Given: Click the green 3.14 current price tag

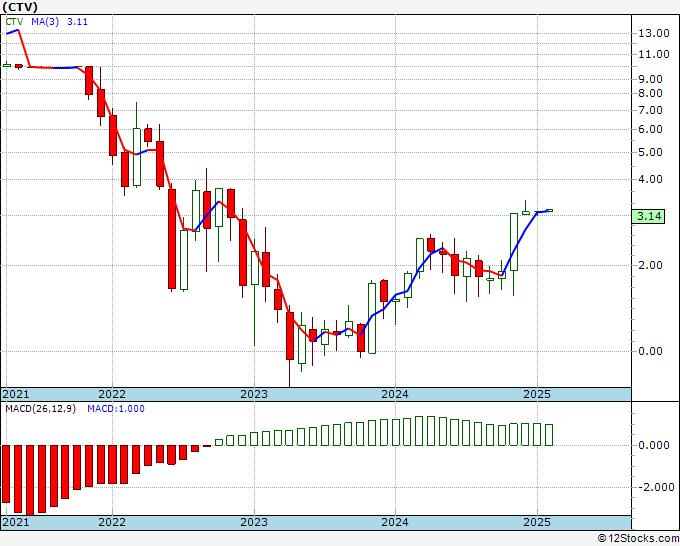Looking at the screenshot, I should [x=648, y=216].
